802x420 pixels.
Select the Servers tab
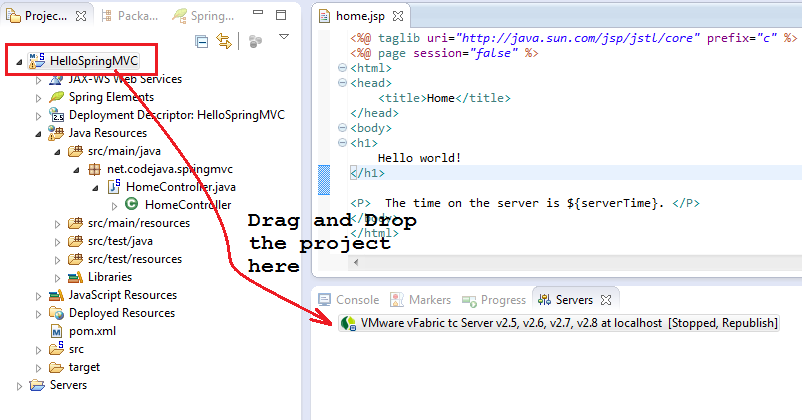(567, 300)
